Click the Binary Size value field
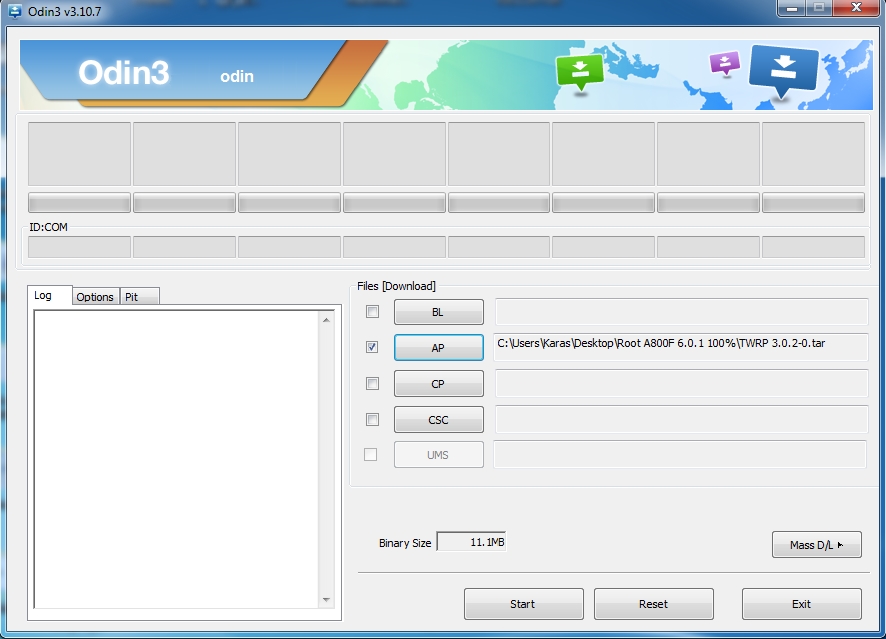886x639 pixels. tap(471, 542)
